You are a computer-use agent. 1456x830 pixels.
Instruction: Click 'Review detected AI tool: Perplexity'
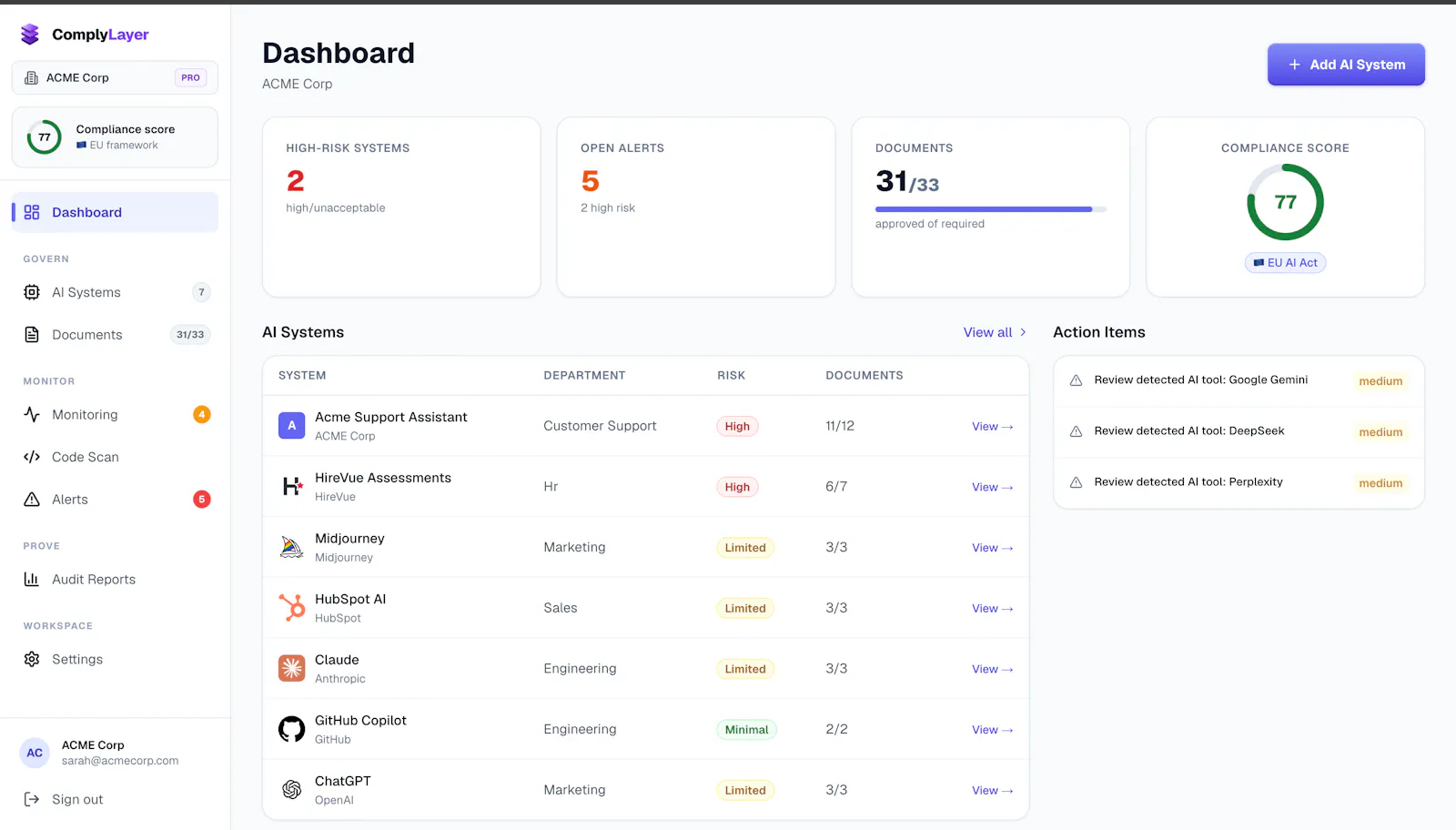[1188, 481]
